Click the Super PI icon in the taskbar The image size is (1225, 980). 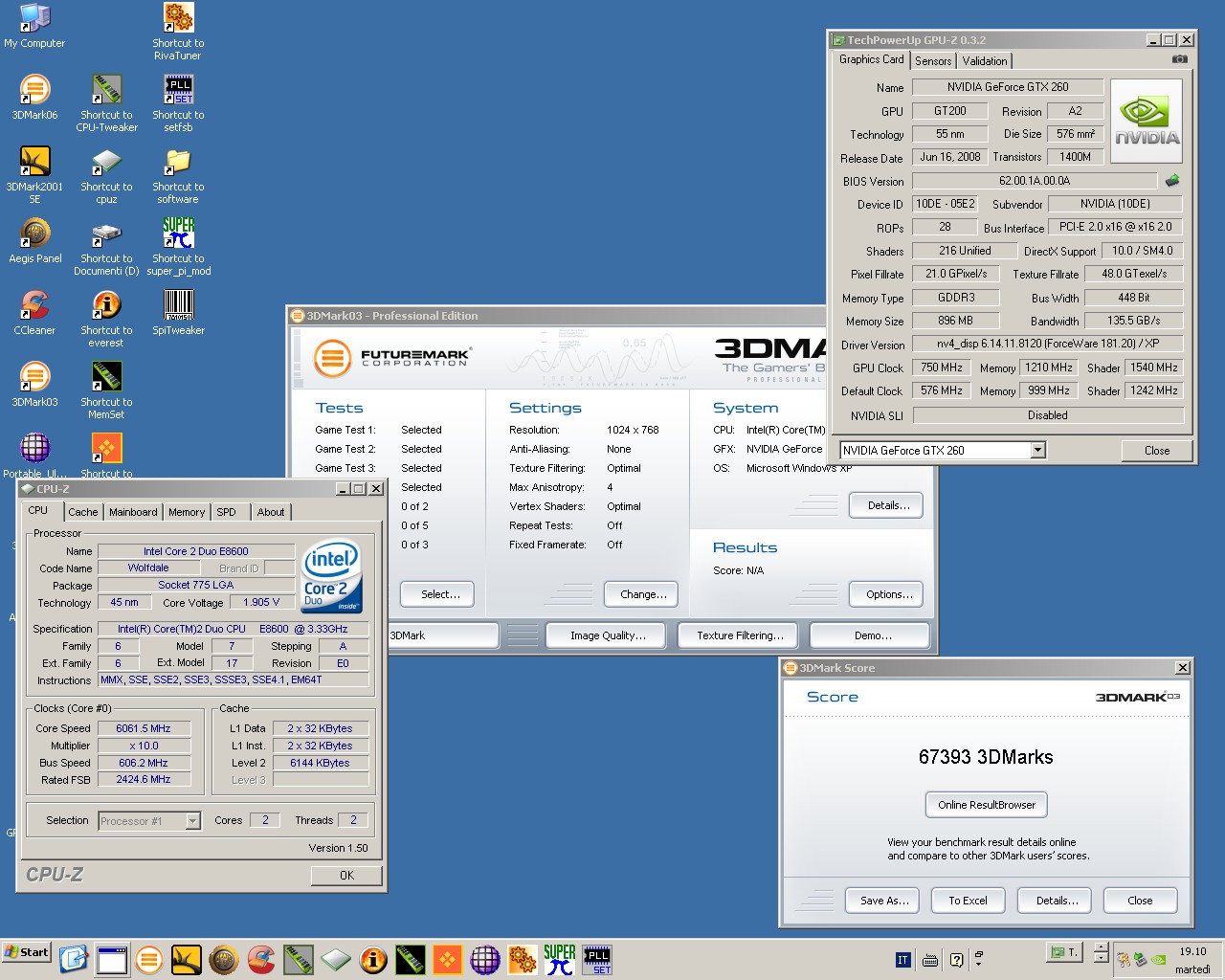[560, 959]
